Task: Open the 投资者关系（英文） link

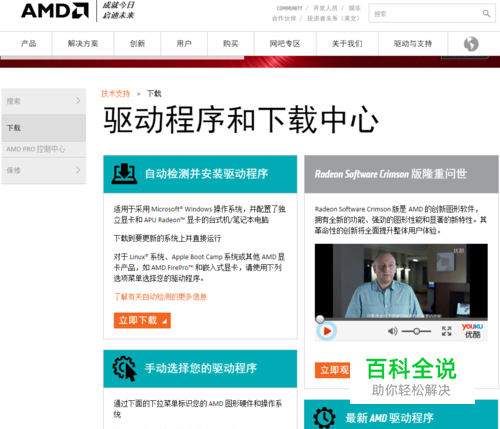Action: tap(334, 18)
